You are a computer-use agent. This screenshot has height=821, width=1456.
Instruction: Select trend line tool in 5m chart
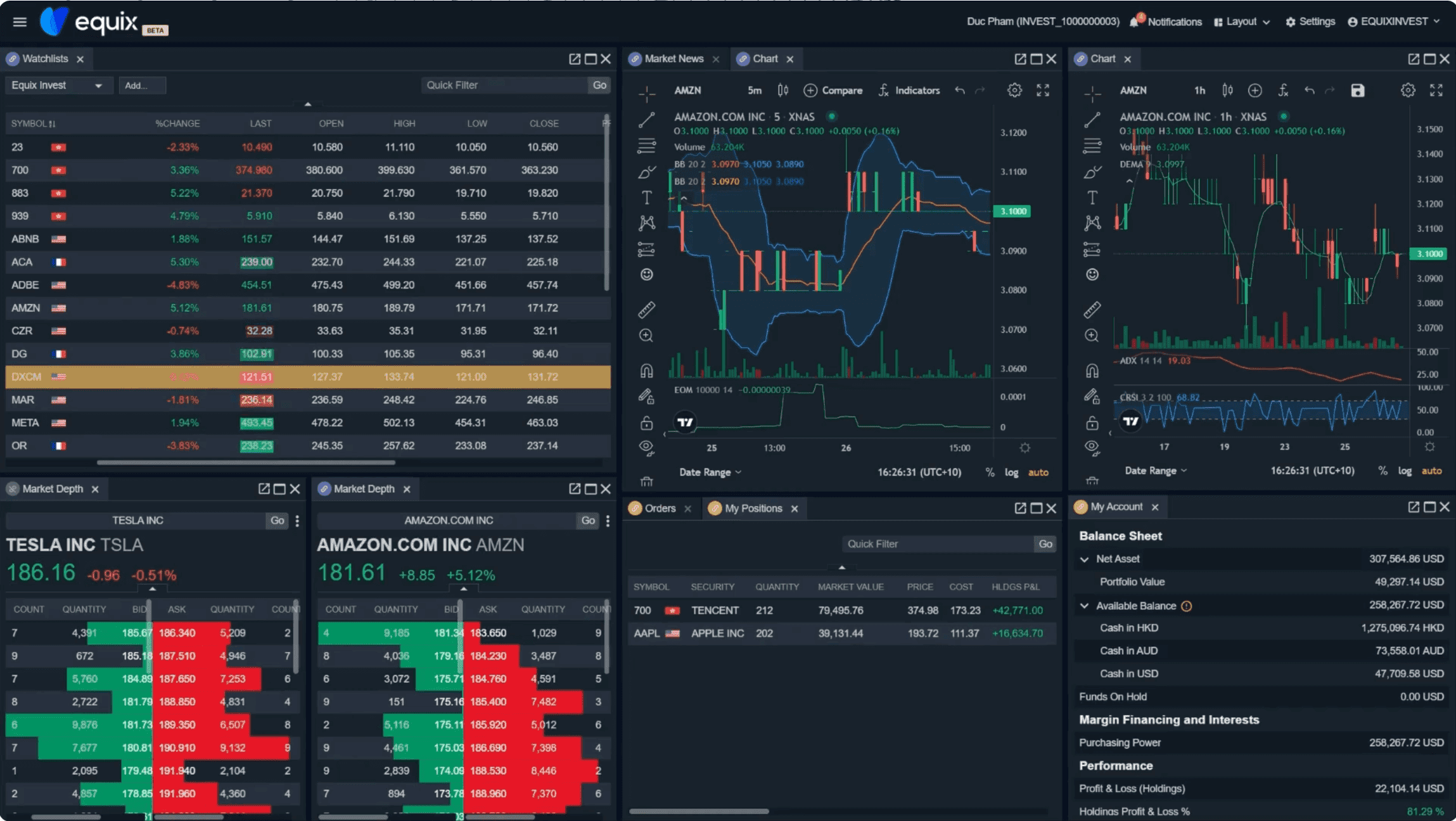coord(647,120)
